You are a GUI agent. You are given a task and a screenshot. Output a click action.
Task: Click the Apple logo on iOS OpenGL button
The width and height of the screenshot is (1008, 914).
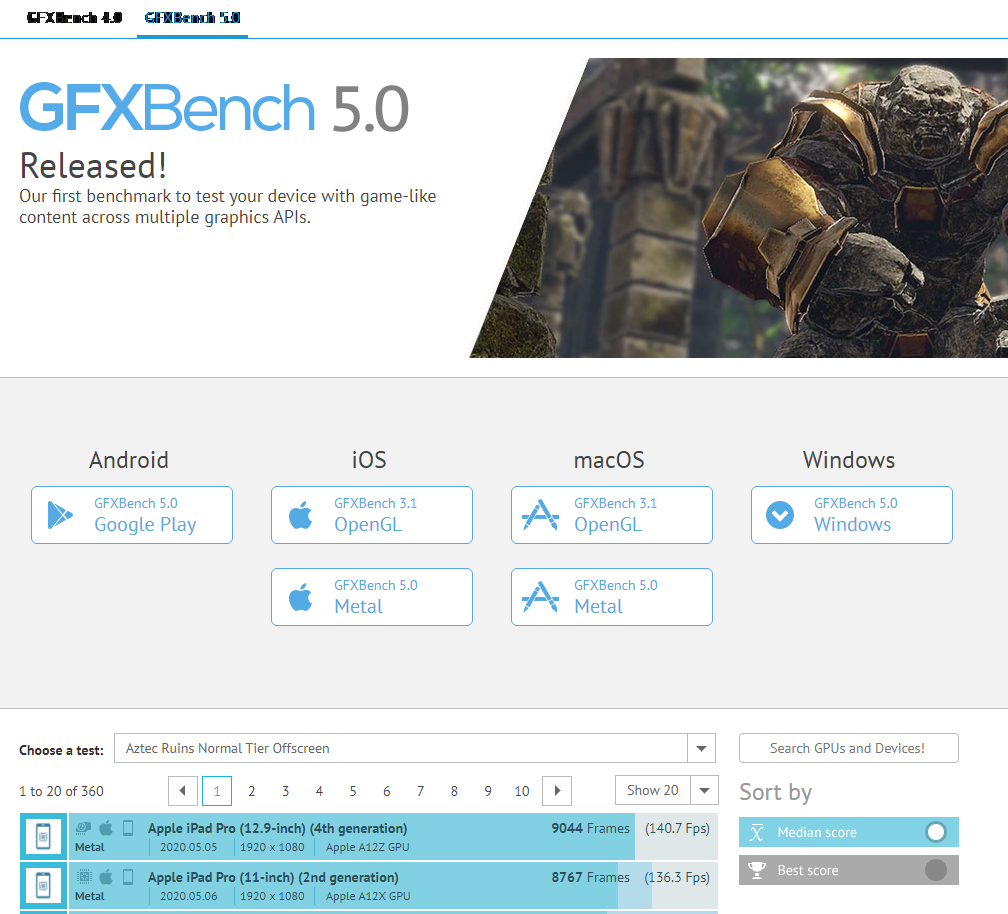pyautogui.click(x=300, y=515)
